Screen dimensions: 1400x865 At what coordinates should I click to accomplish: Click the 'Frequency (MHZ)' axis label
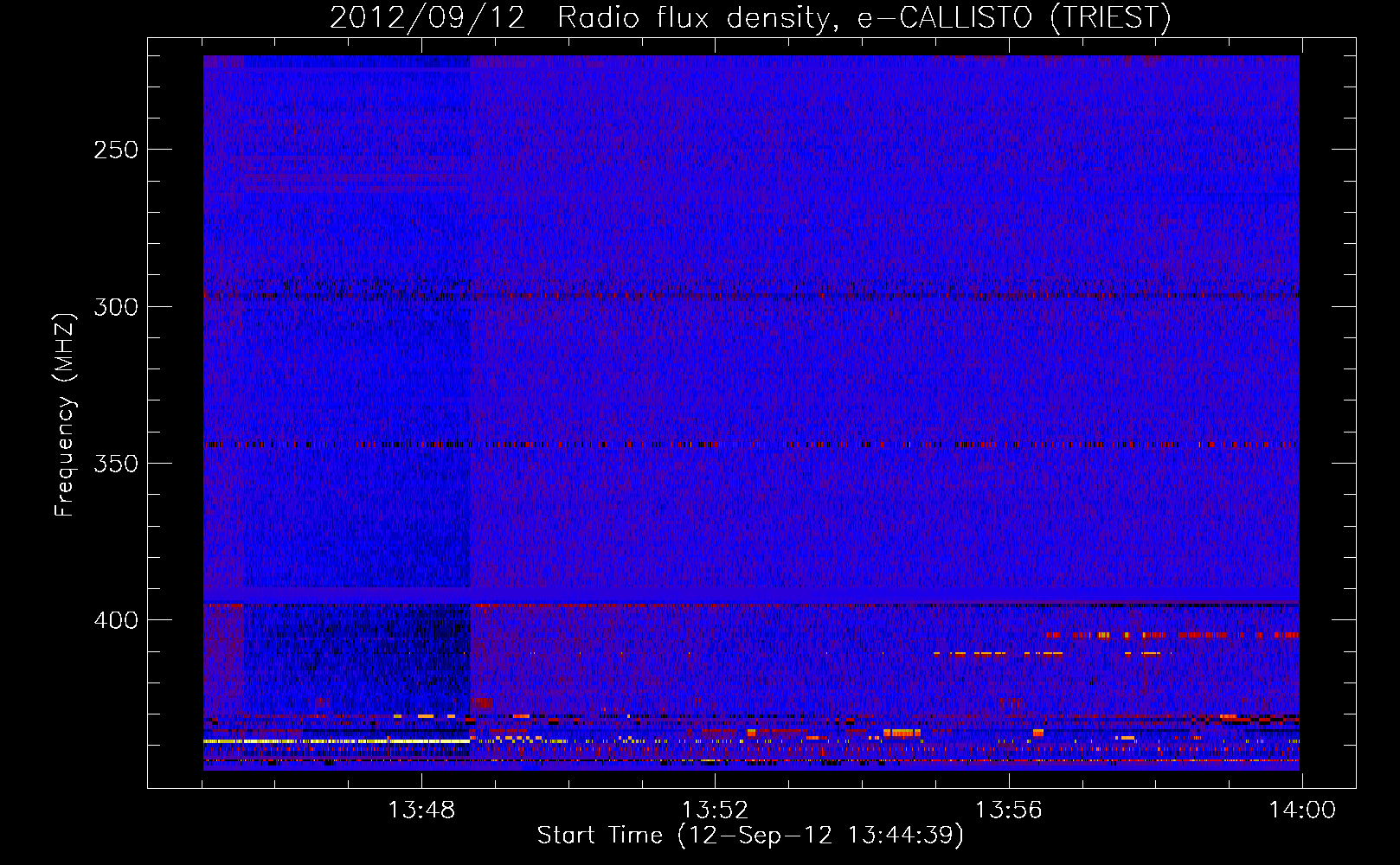click(65, 415)
